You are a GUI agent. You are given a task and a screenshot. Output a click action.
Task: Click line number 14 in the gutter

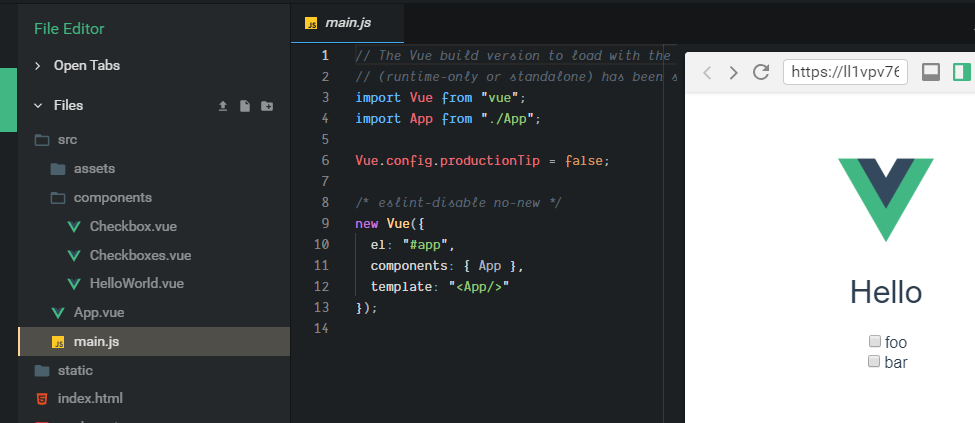click(321, 328)
